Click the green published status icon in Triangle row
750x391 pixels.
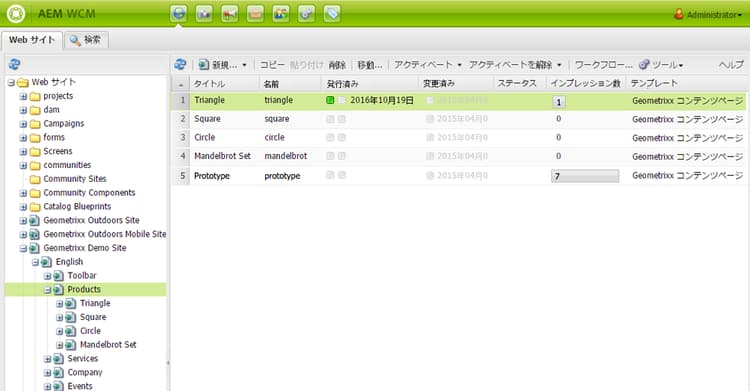[x=330, y=100]
